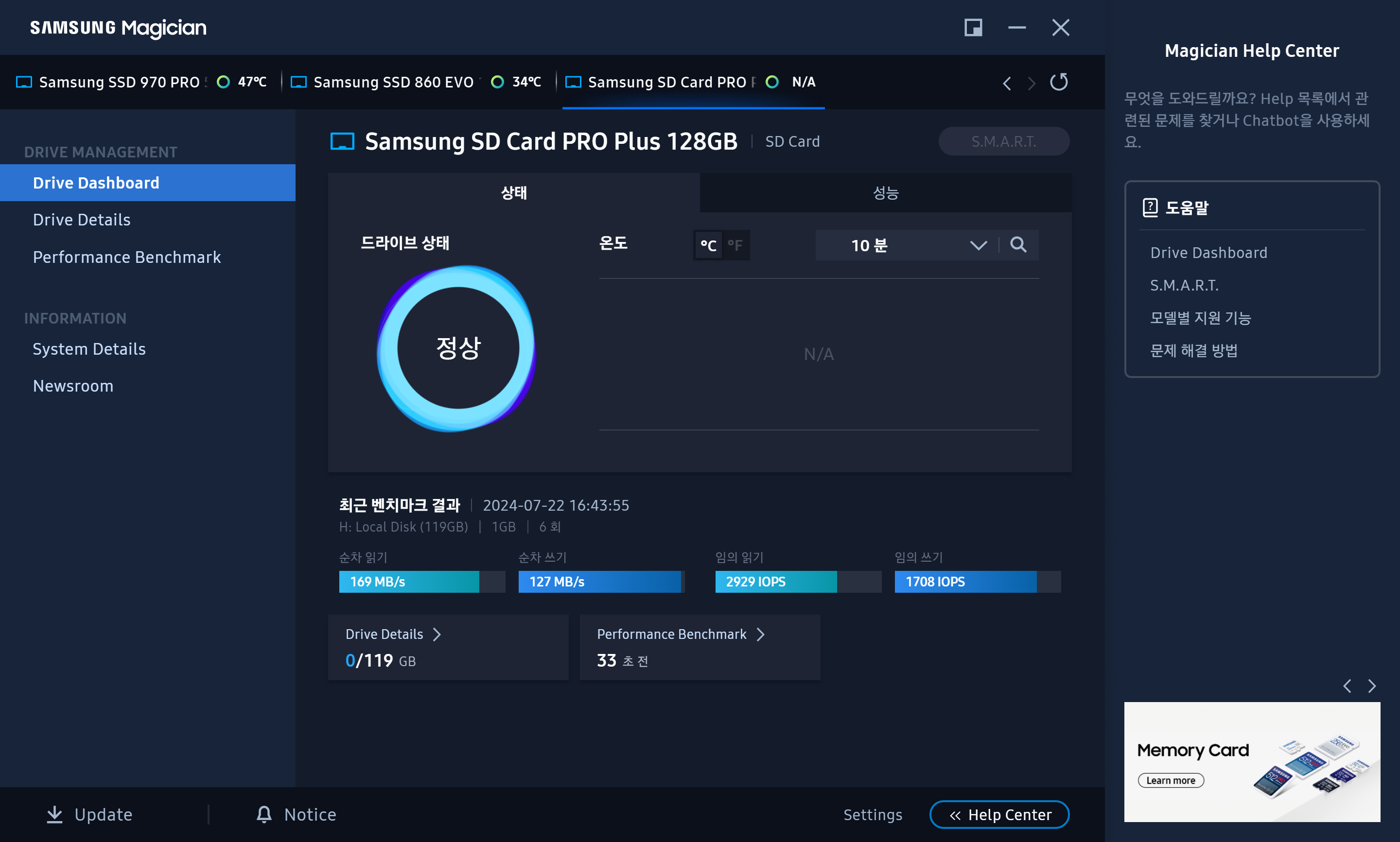Open 문제 해결 방법 help link
This screenshot has width=1400, height=842.
click(x=1193, y=351)
